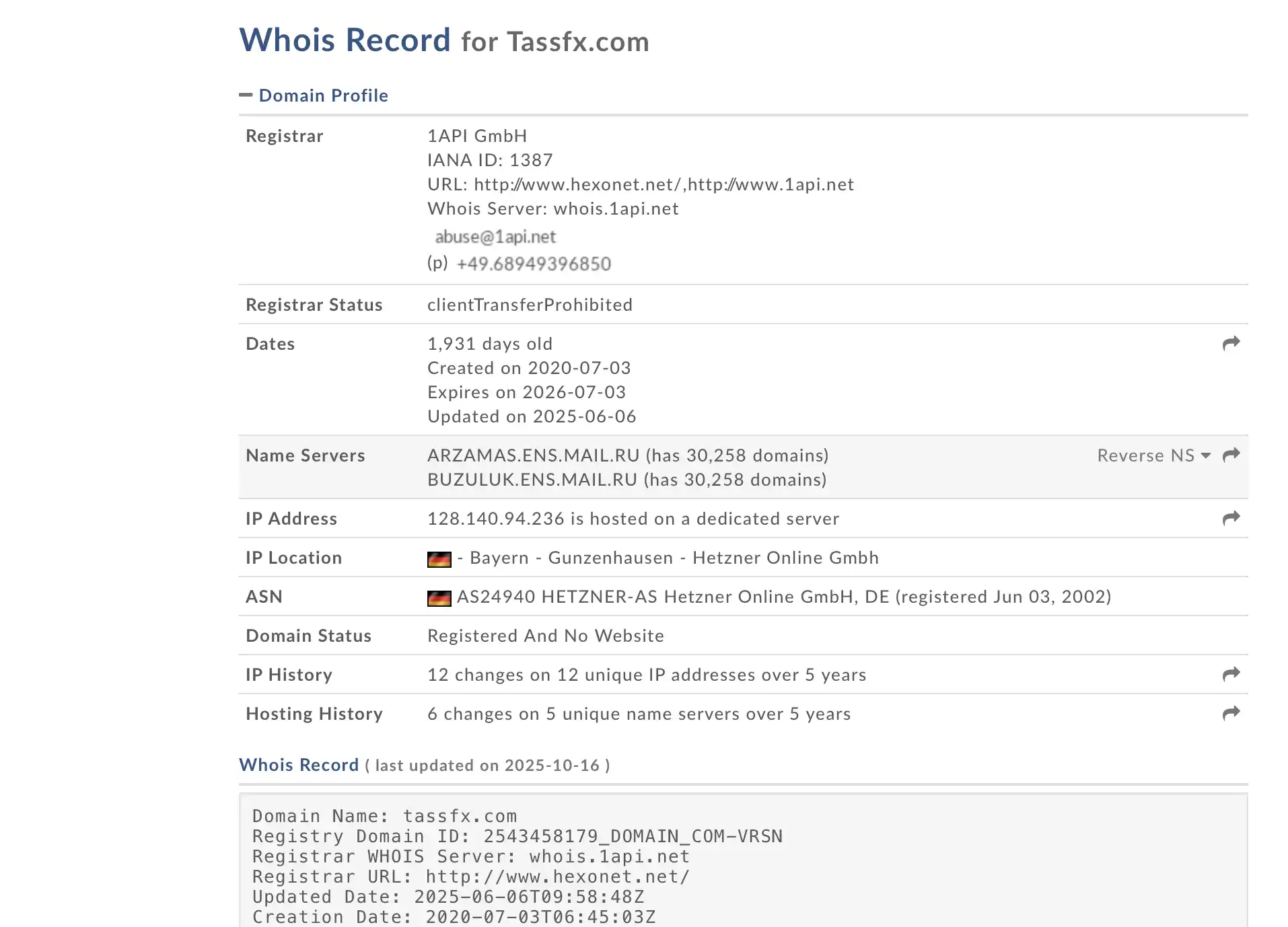Click the 128.140.94.236 IP address text

(495, 519)
